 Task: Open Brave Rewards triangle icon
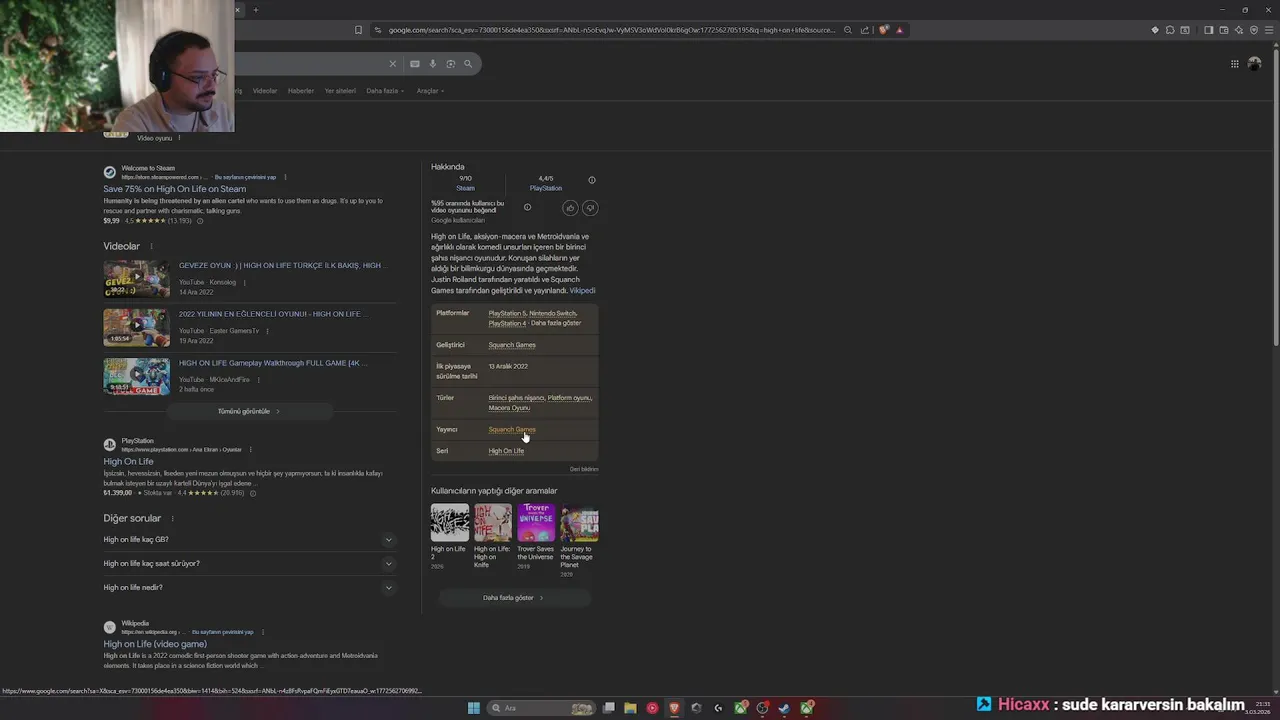coord(899,30)
